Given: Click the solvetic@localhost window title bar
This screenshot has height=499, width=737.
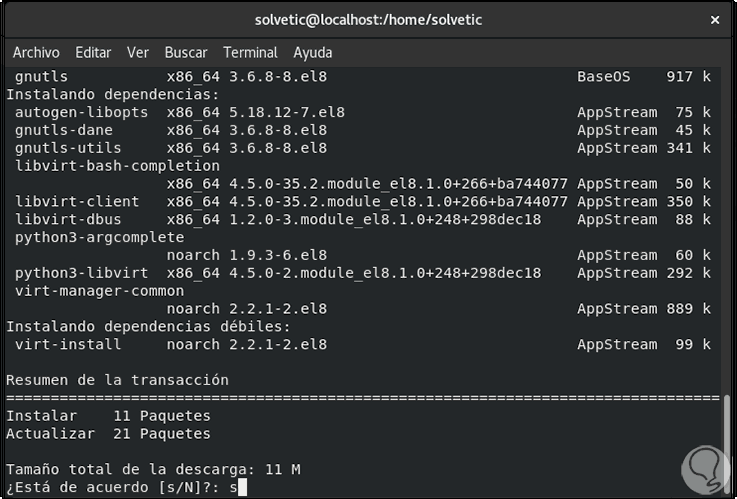Looking at the screenshot, I should click(368, 20).
